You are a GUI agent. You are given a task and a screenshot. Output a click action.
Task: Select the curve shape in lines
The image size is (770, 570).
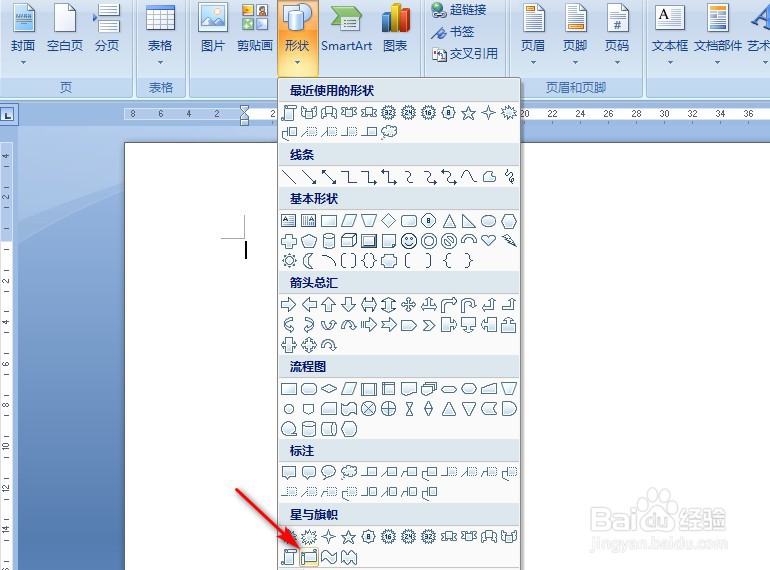[x=468, y=177]
